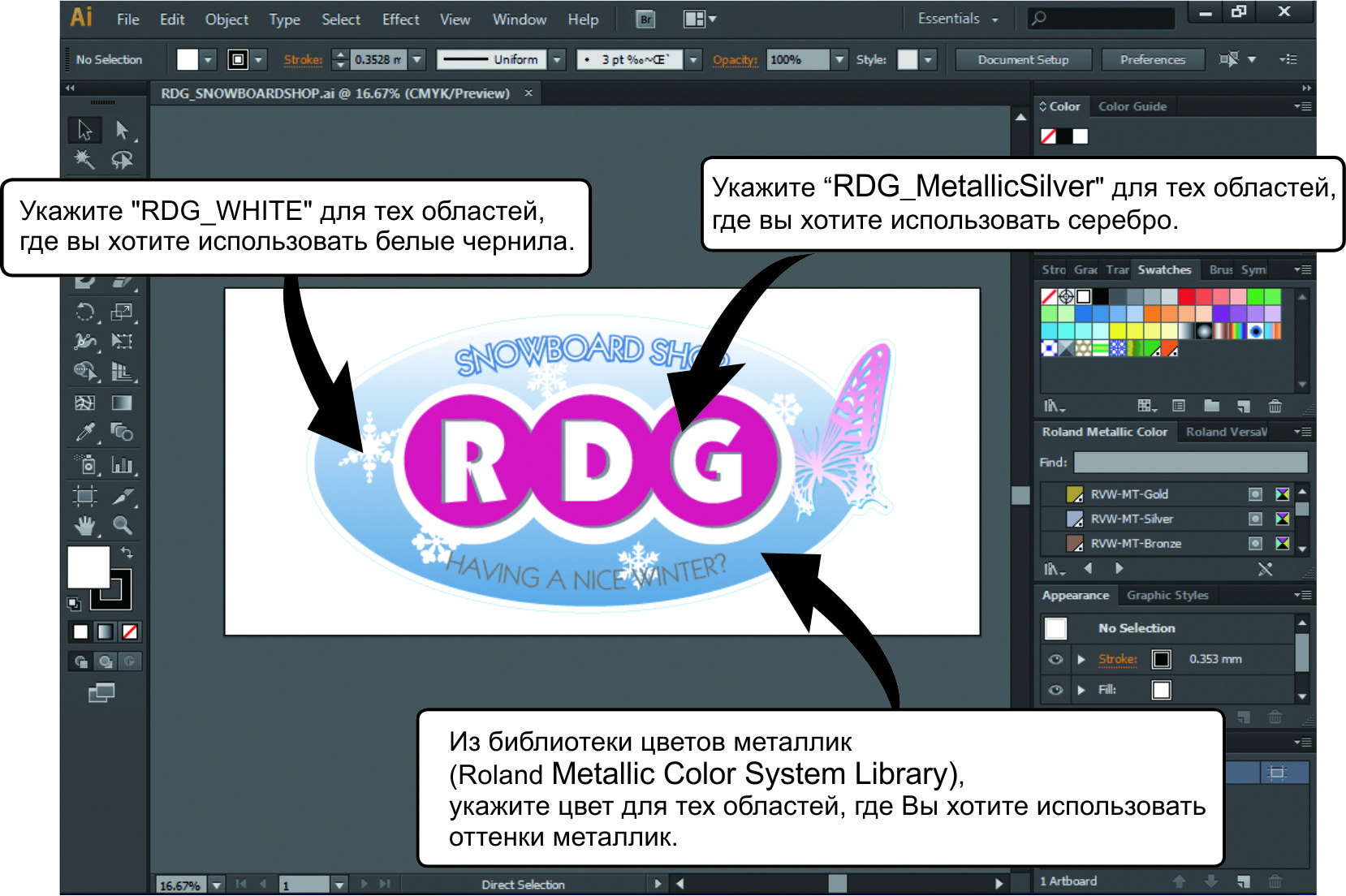Select the Gradient tool

click(x=122, y=403)
